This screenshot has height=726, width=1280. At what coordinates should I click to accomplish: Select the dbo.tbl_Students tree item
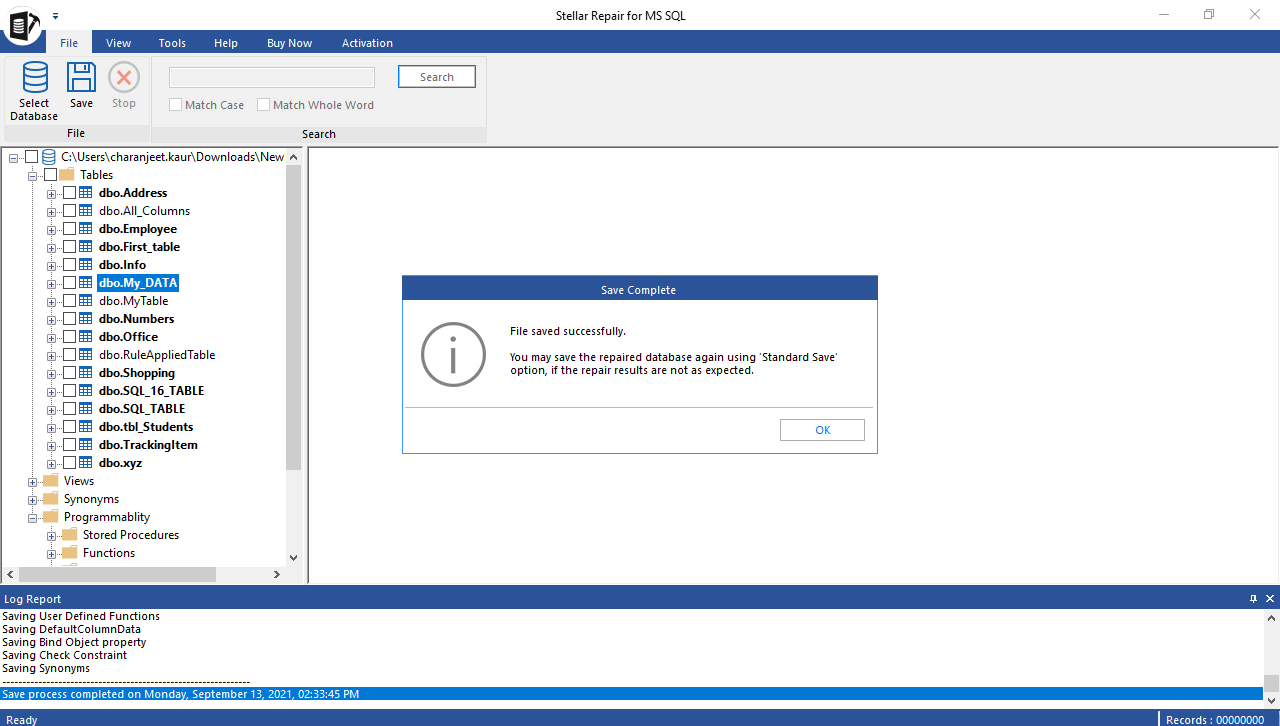[146, 427]
